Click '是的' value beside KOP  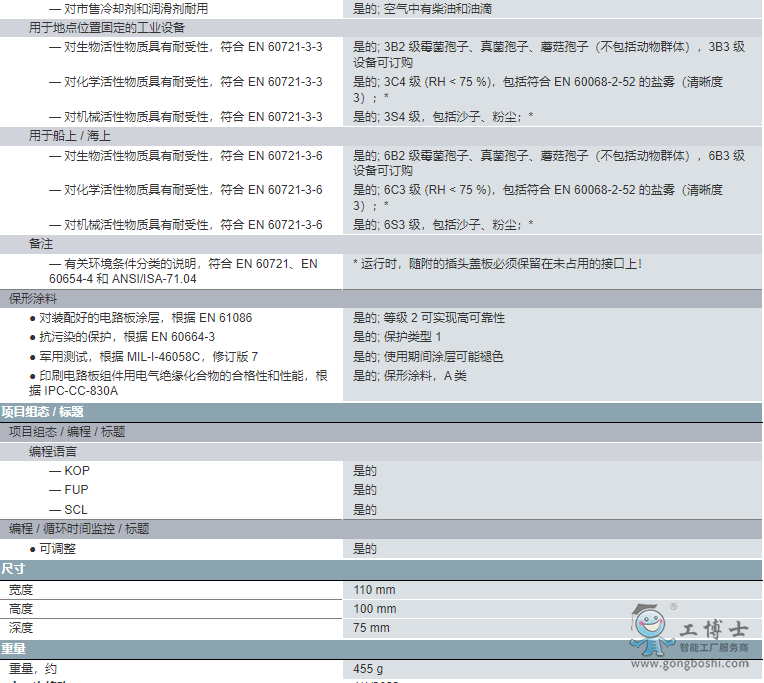(365, 471)
